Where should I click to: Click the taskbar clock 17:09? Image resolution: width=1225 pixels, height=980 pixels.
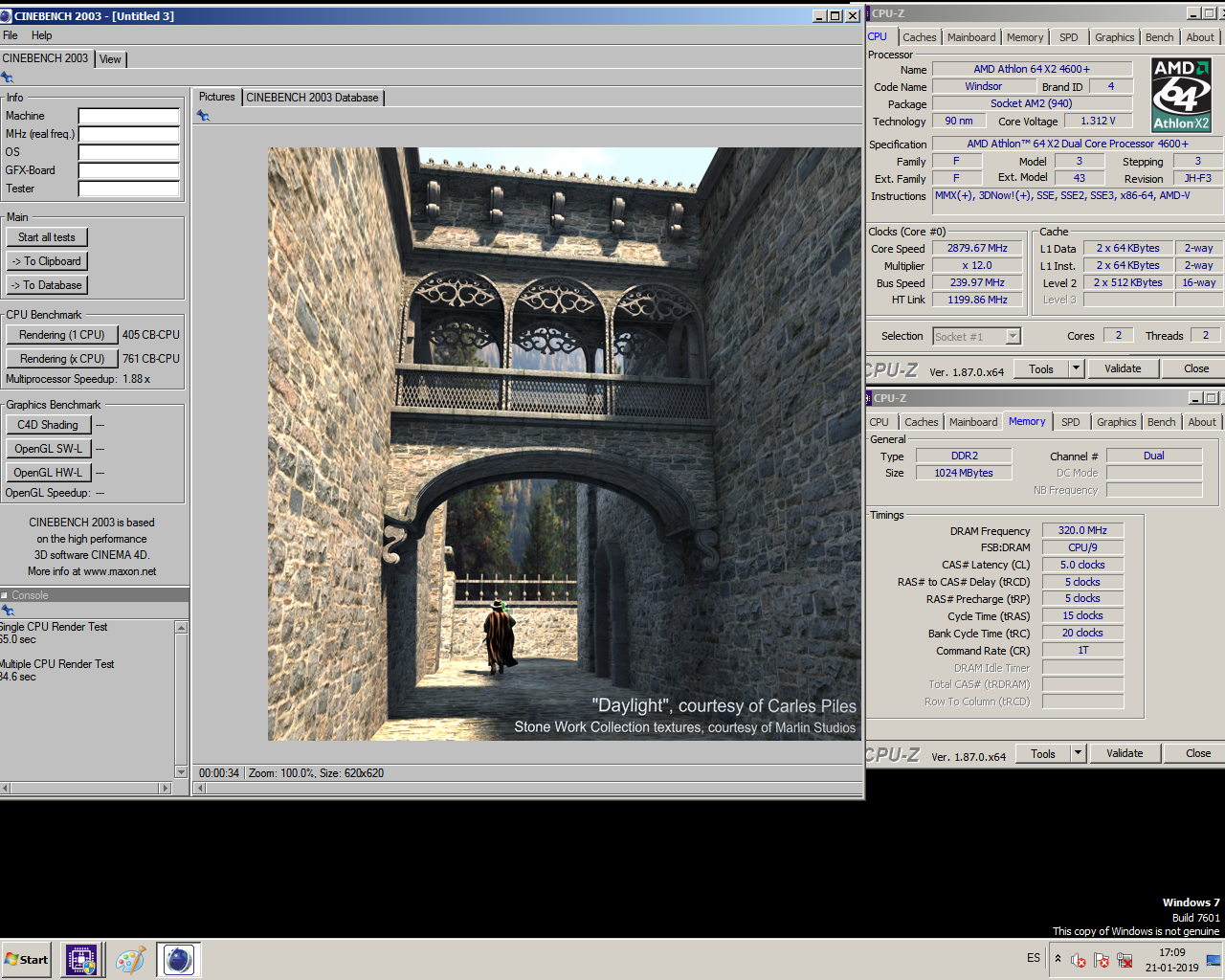tap(1172, 952)
